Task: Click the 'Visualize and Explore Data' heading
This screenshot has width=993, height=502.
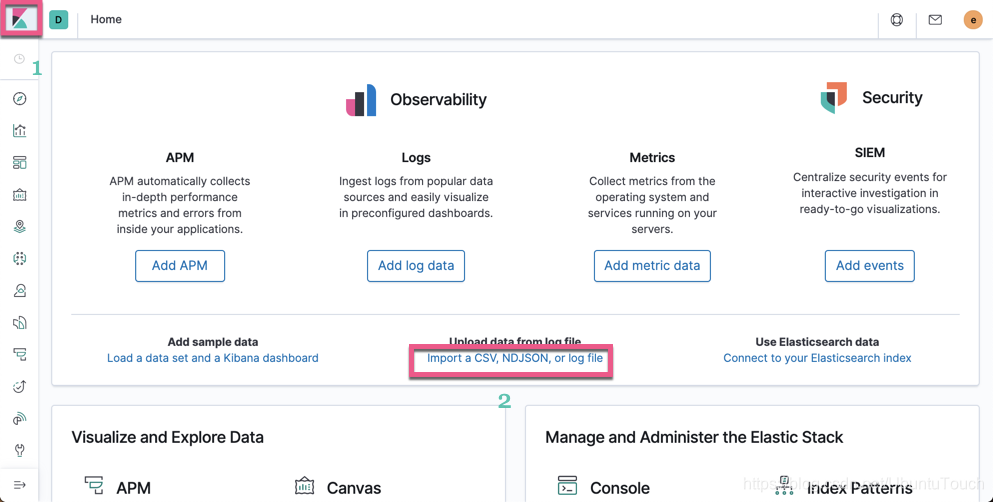Action: tap(167, 437)
